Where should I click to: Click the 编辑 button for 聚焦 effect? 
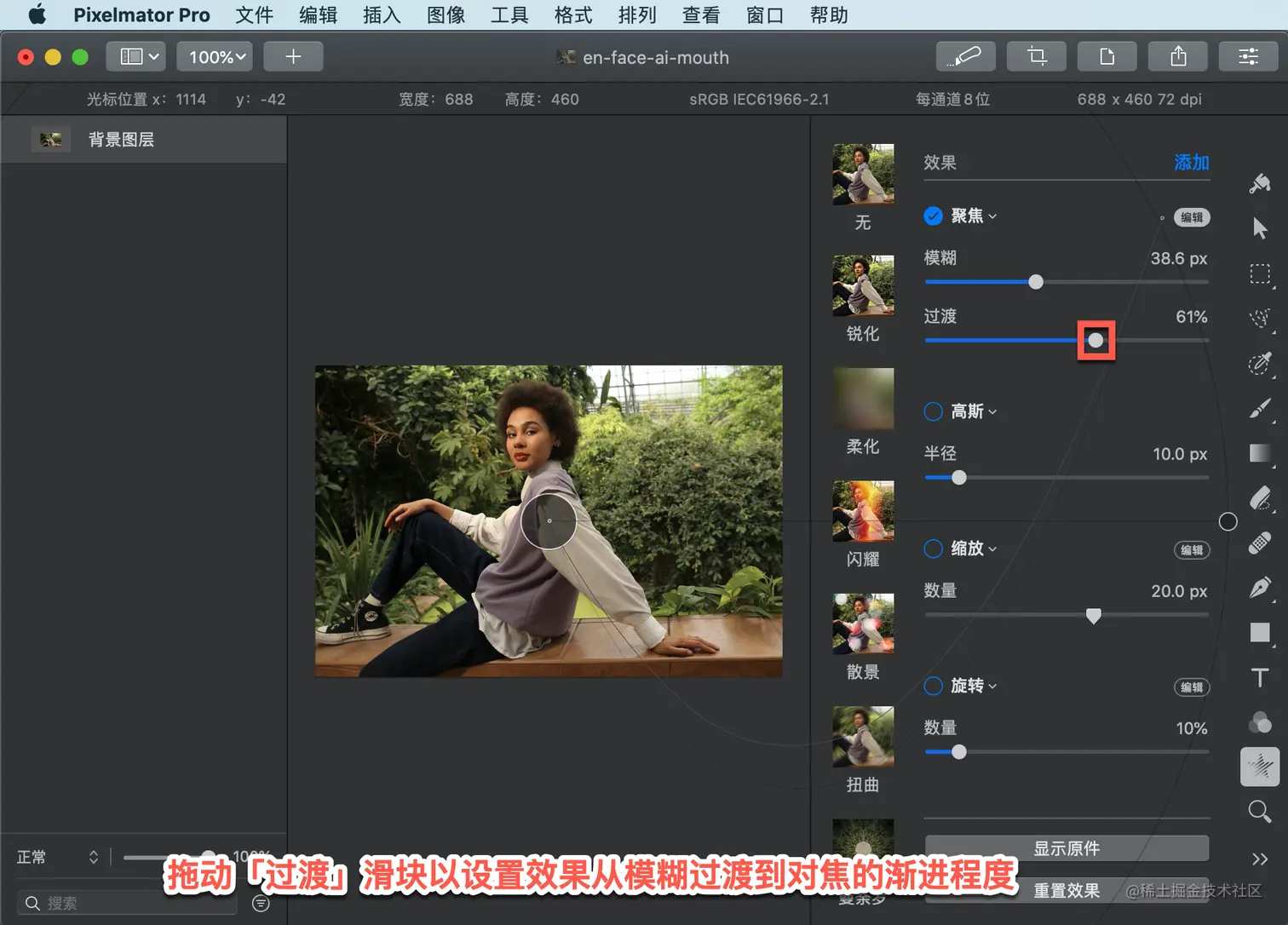pos(1192,217)
